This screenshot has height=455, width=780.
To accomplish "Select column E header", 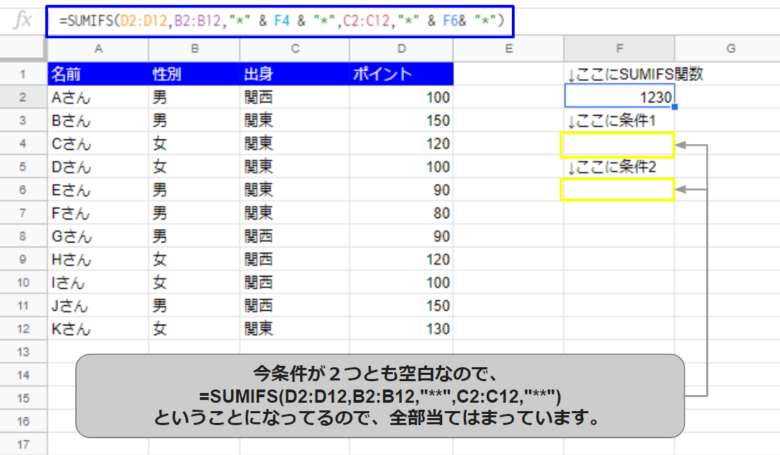I will coord(508,49).
